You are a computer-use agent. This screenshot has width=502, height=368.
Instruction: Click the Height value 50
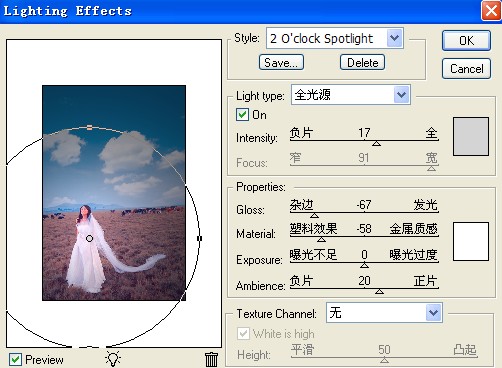pyautogui.click(x=384, y=349)
